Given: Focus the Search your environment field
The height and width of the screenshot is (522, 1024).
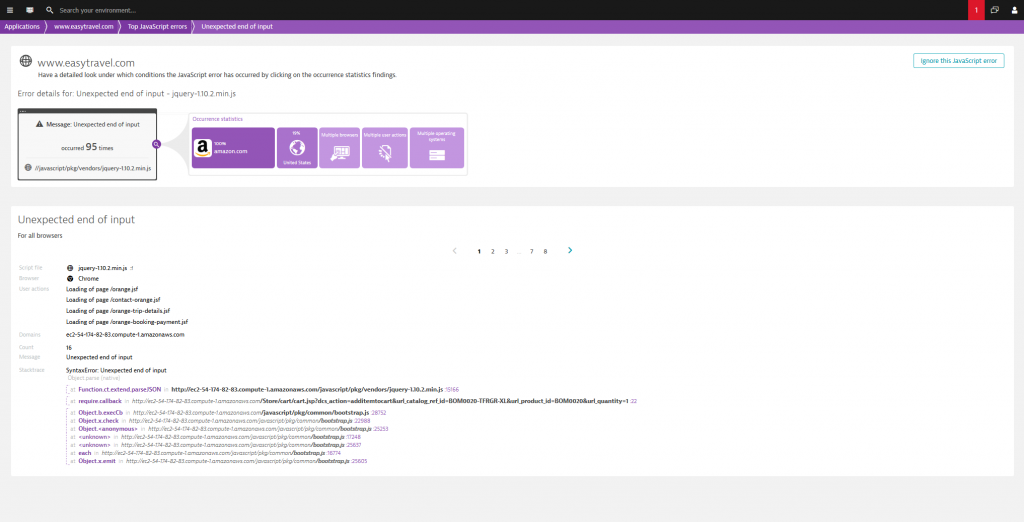Looking at the screenshot, I should (110, 9).
